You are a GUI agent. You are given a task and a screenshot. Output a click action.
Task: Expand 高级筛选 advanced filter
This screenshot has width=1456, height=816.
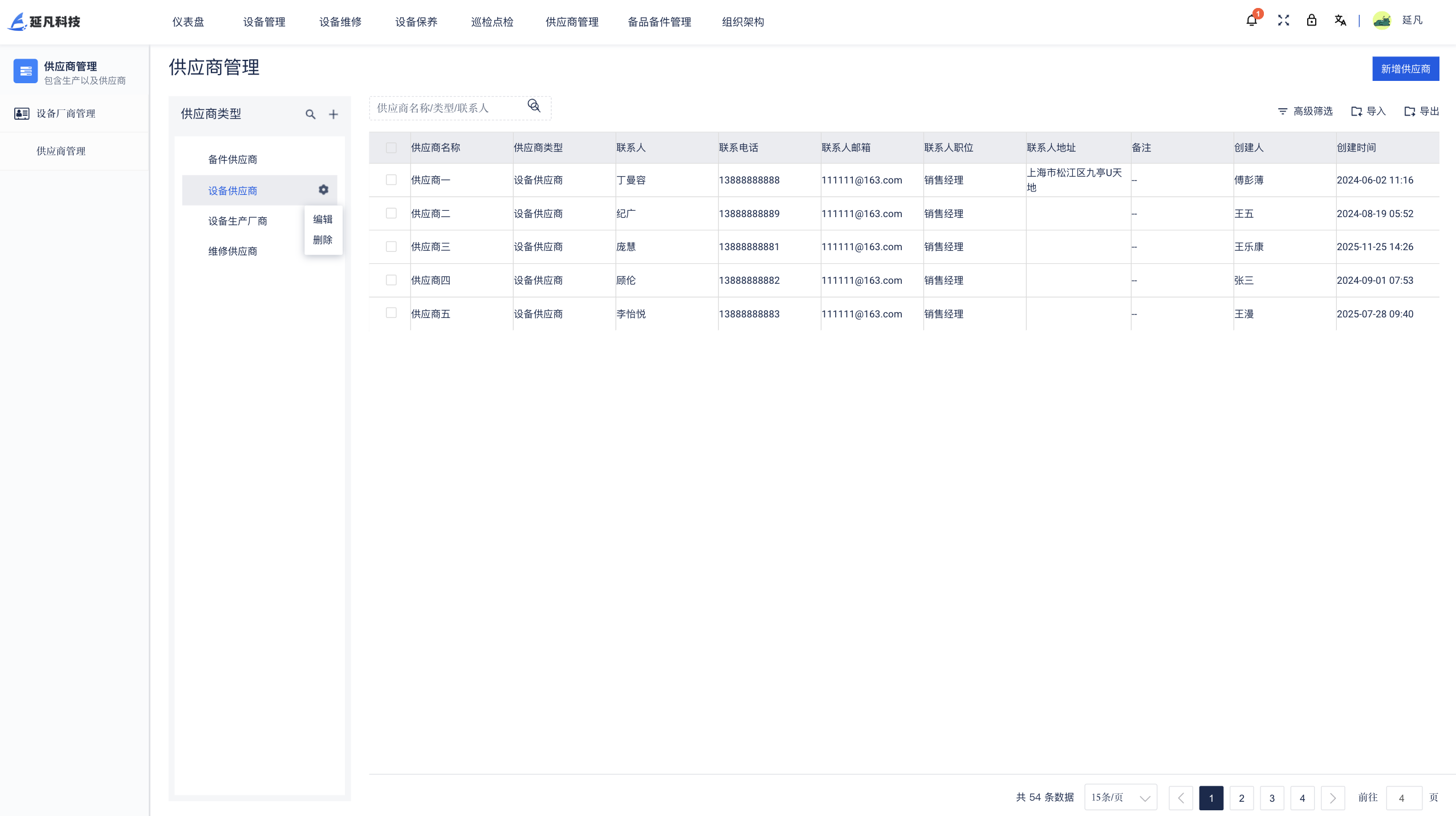[x=1305, y=111]
